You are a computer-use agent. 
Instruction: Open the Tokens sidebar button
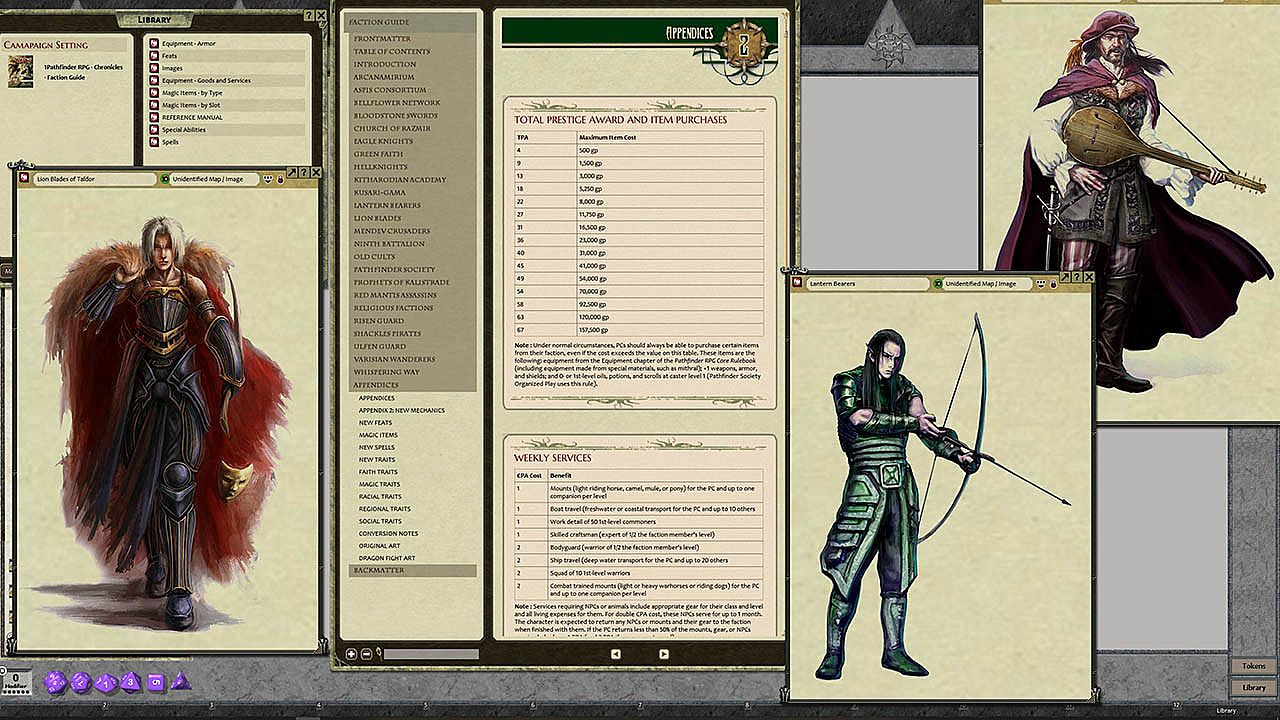click(1253, 666)
